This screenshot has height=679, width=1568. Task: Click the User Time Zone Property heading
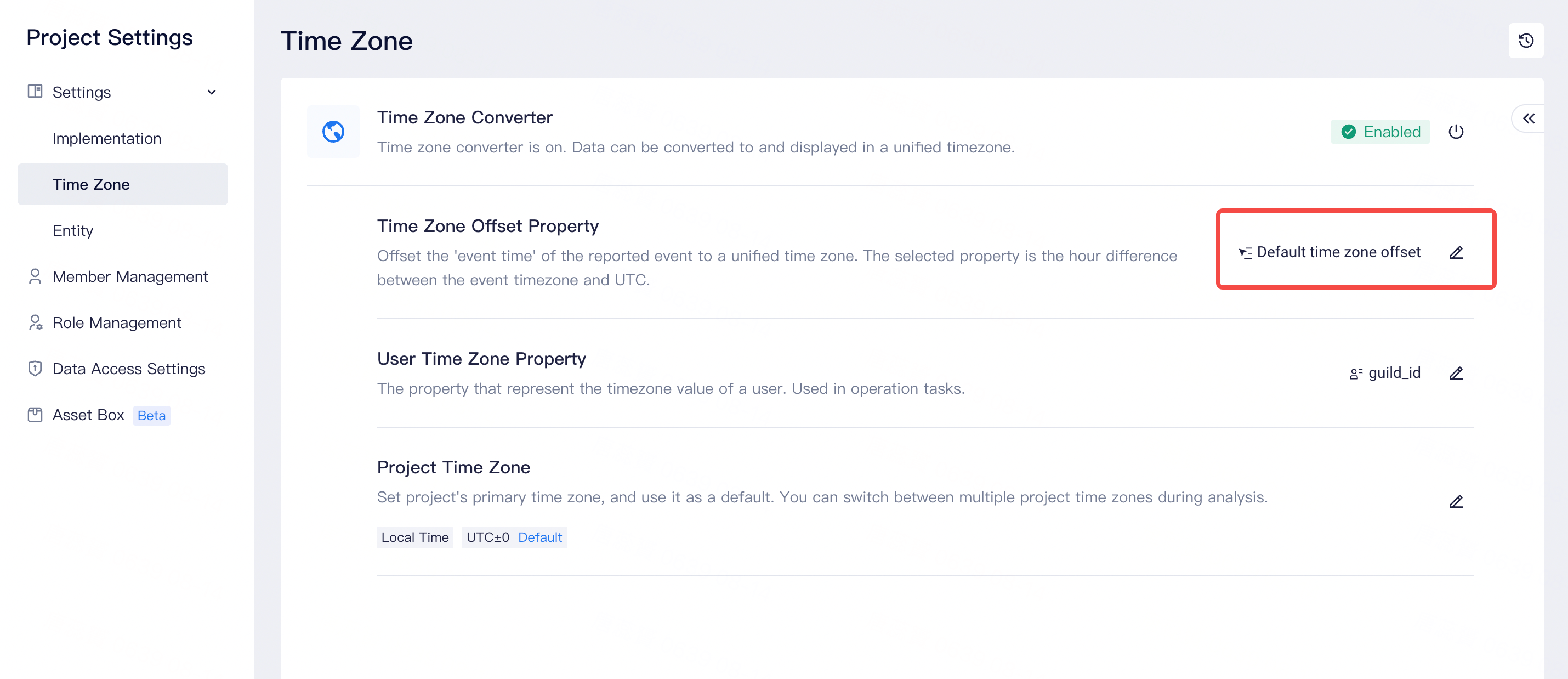click(481, 359)
